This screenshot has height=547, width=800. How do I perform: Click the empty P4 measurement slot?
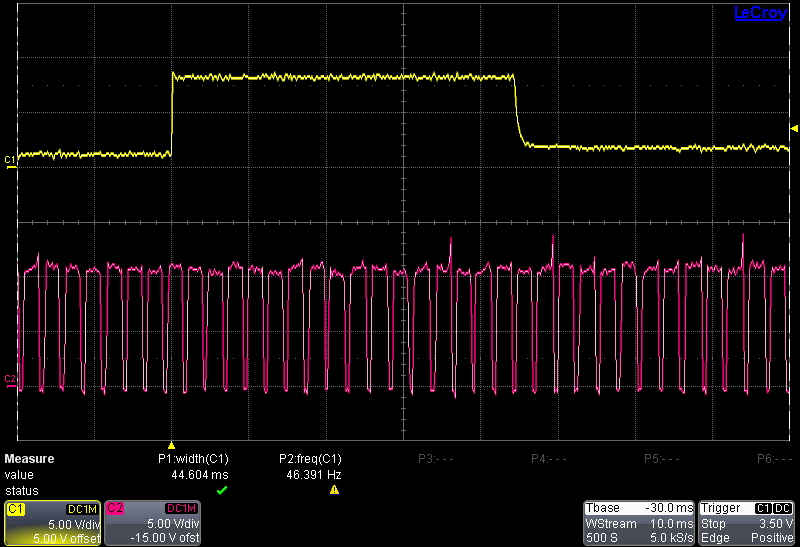tap(548, 459)
